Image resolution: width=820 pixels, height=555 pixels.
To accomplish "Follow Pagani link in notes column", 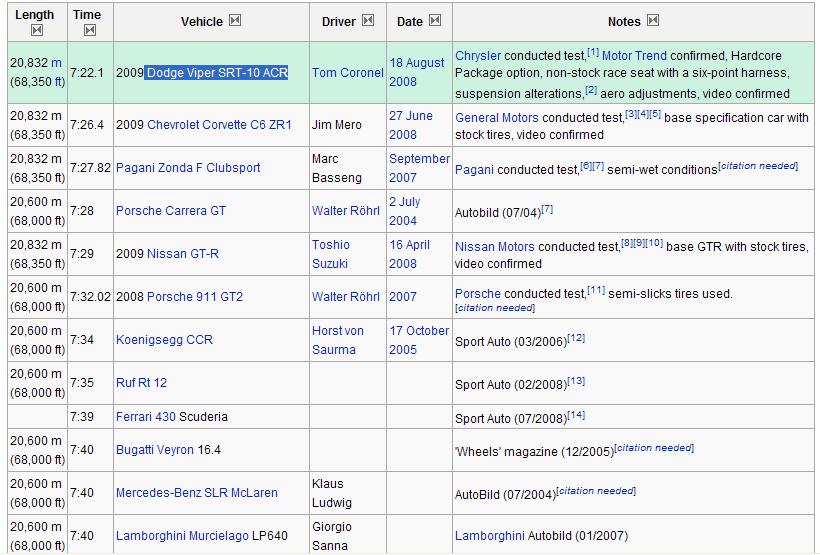I will coord(474,170).
